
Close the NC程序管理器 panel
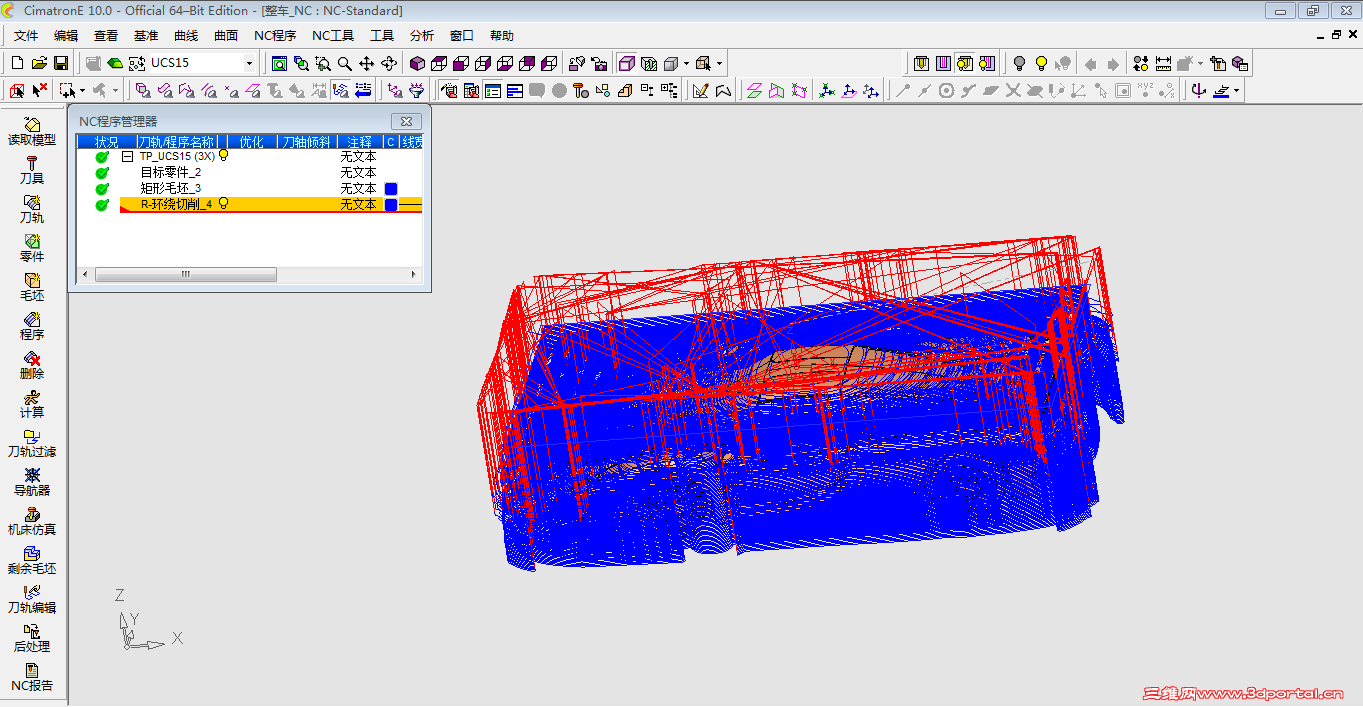pos(406,121)
